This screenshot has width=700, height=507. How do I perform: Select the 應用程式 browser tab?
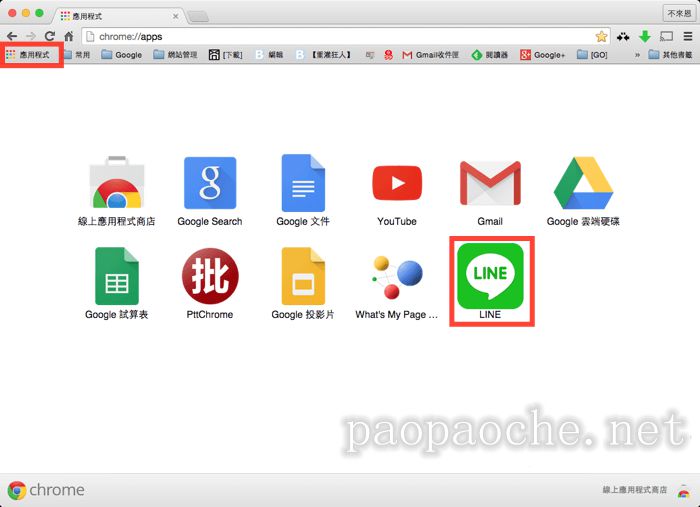(x=119, y=16)
